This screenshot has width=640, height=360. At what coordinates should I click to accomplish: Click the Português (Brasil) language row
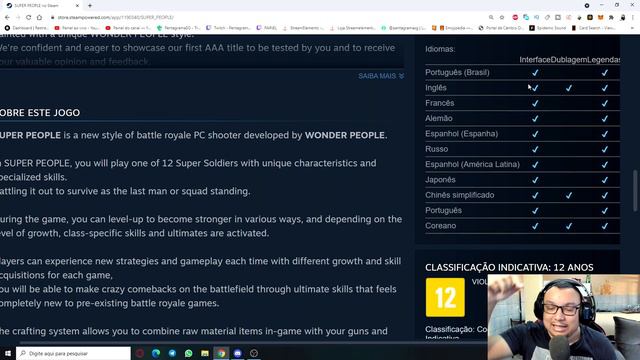[522, 73]
